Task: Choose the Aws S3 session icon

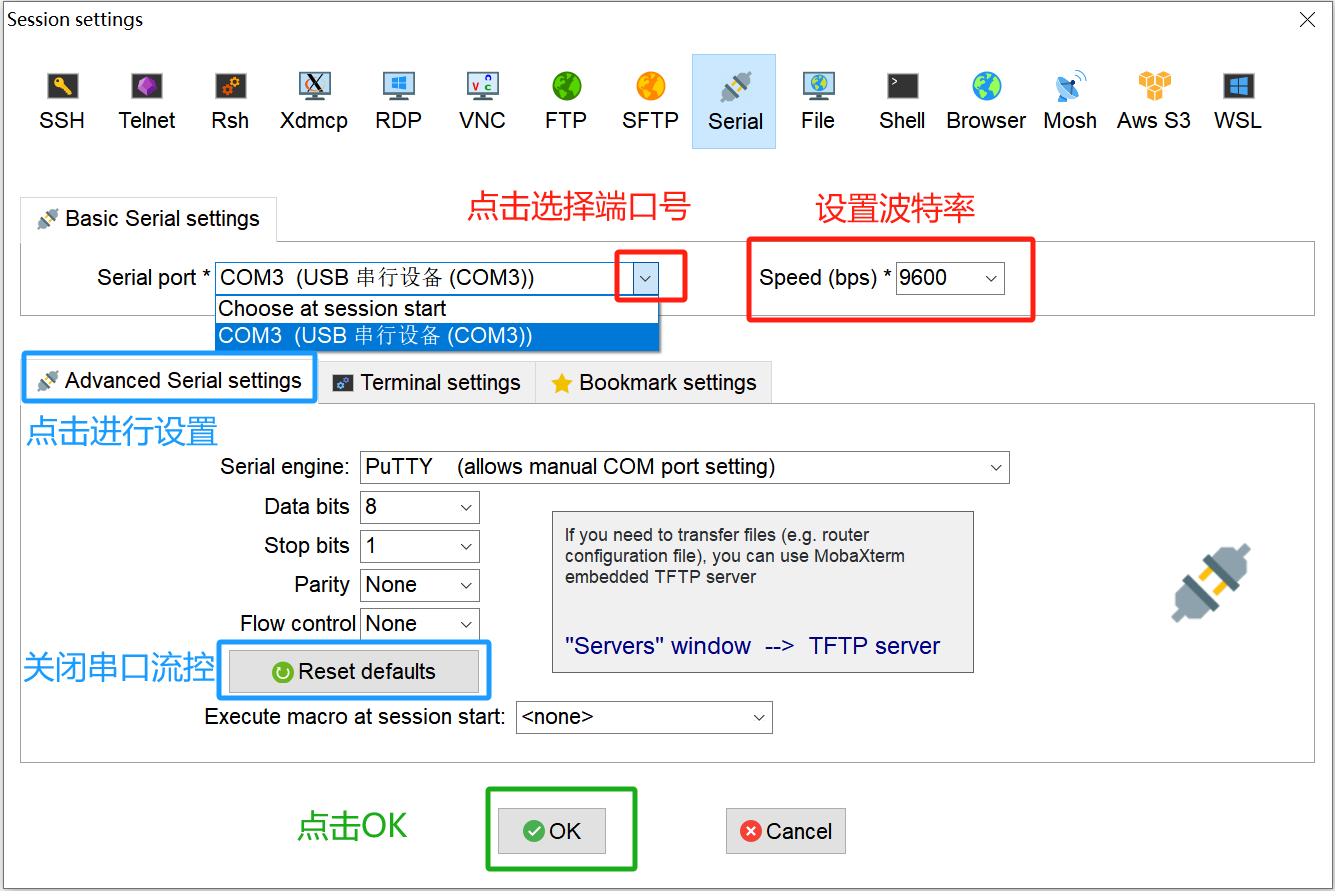Action: click(1154, 101)
